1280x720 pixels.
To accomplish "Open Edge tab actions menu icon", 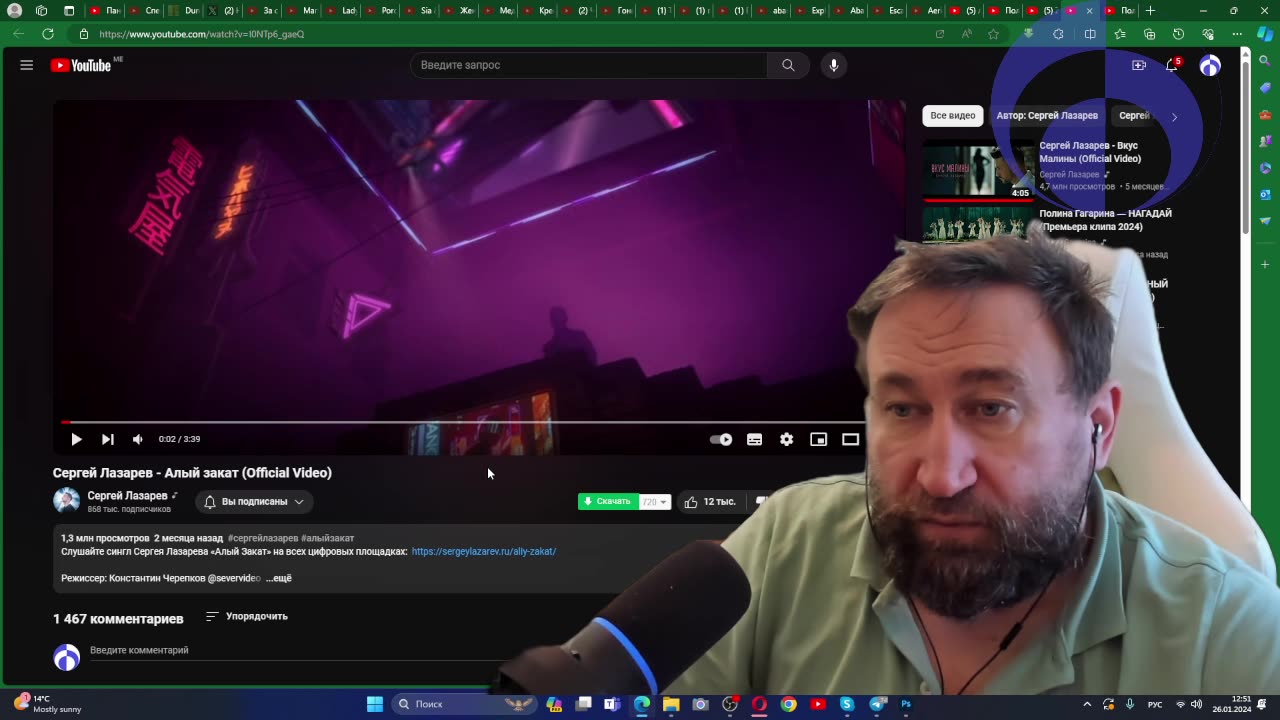I will pyautogui.click(x=69, y=11).
